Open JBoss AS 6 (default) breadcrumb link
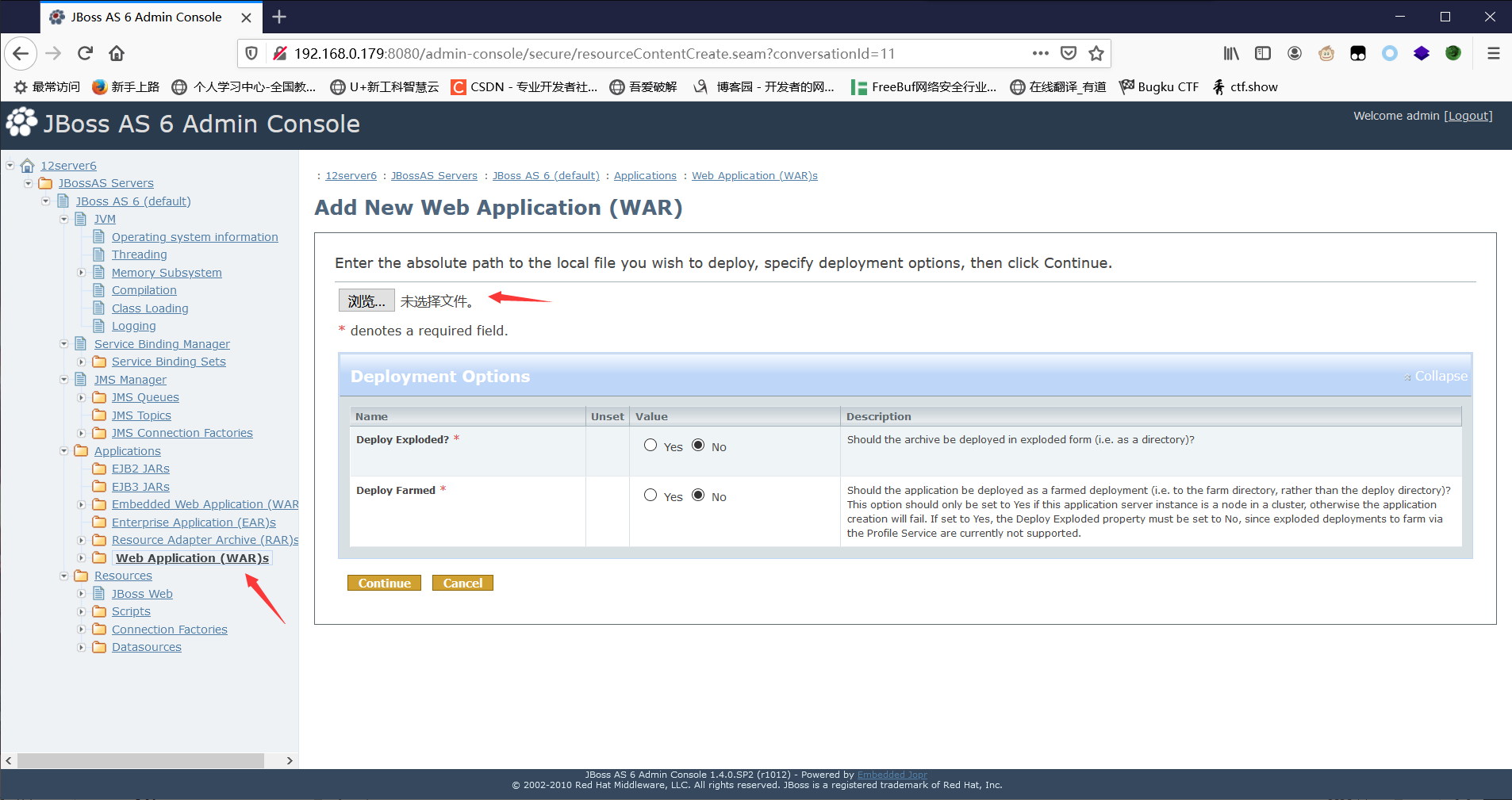This screenshot has height=800, width=1512. 546,176
